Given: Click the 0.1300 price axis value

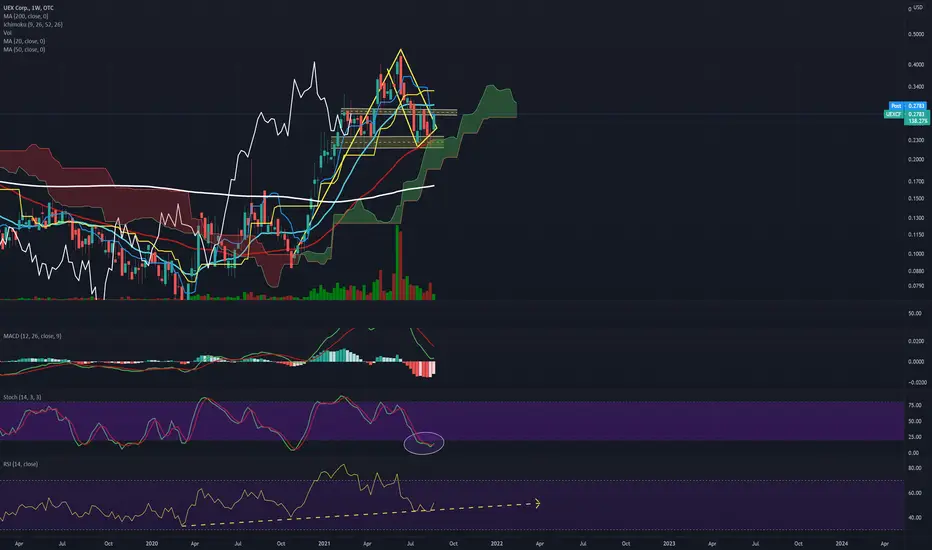Looking at the screenshot, I should click(916, 218).
